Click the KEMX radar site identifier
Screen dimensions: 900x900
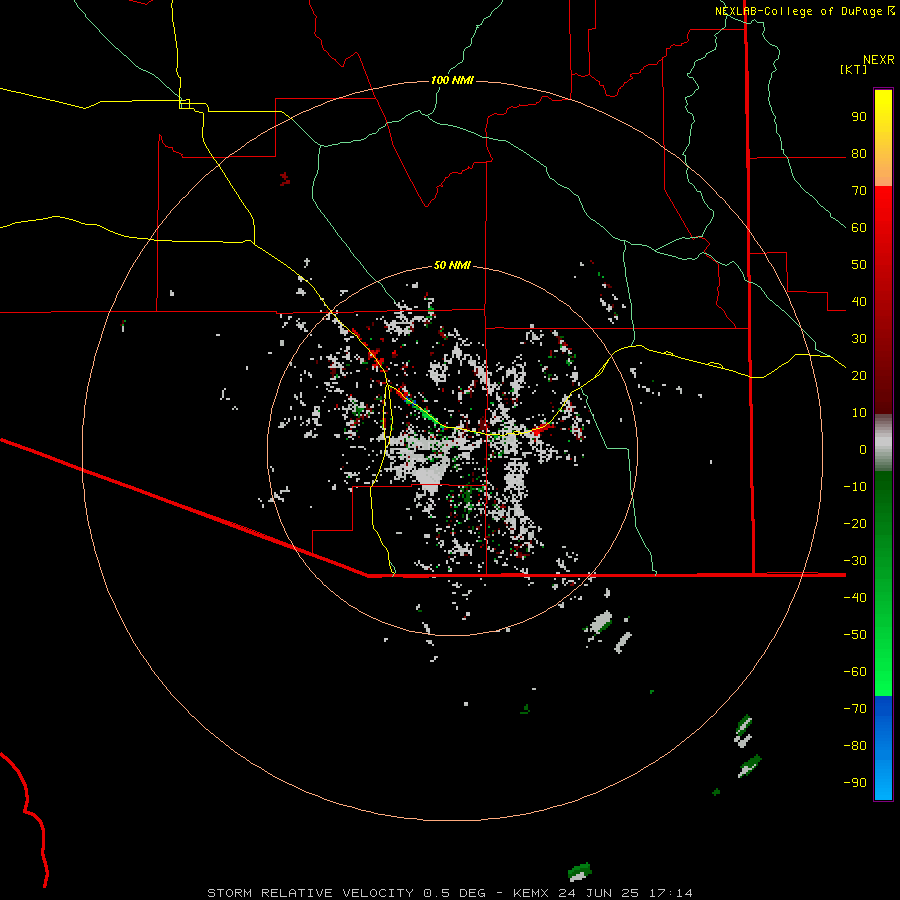click(531, 893)
